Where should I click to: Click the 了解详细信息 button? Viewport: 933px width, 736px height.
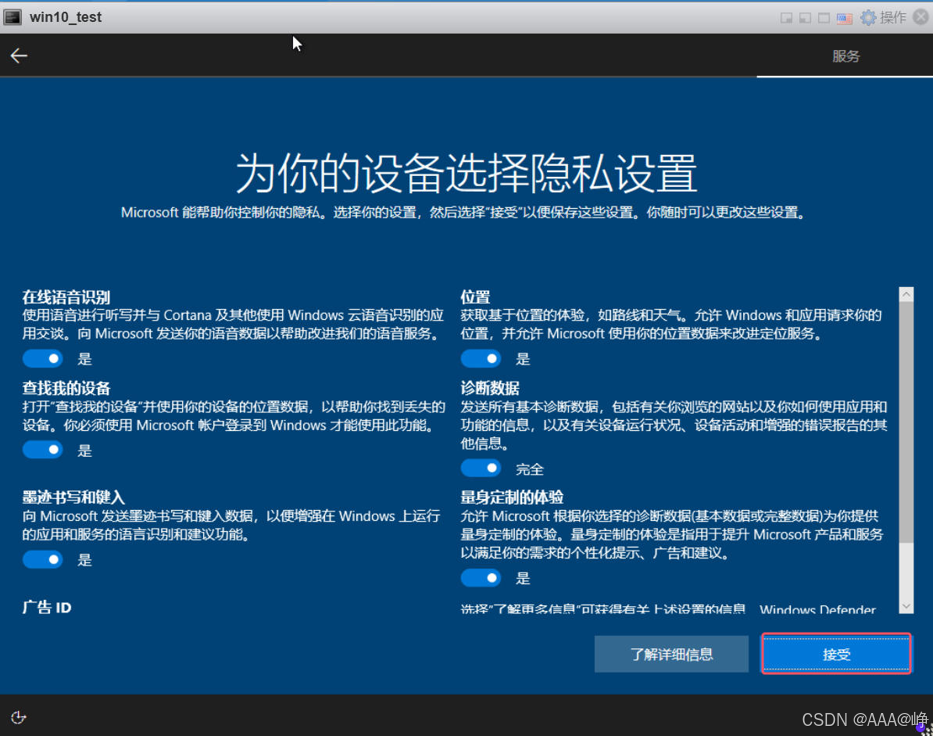(x=671, y=654)
